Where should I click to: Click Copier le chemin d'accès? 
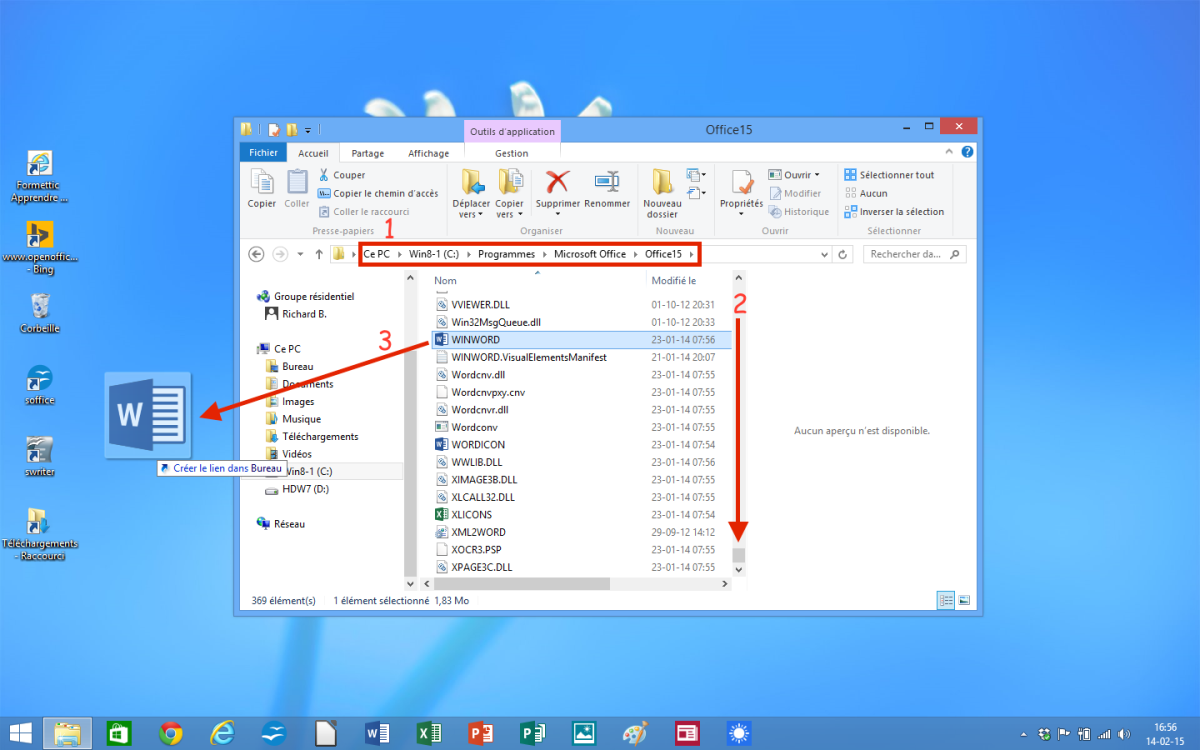click(378, 193)
